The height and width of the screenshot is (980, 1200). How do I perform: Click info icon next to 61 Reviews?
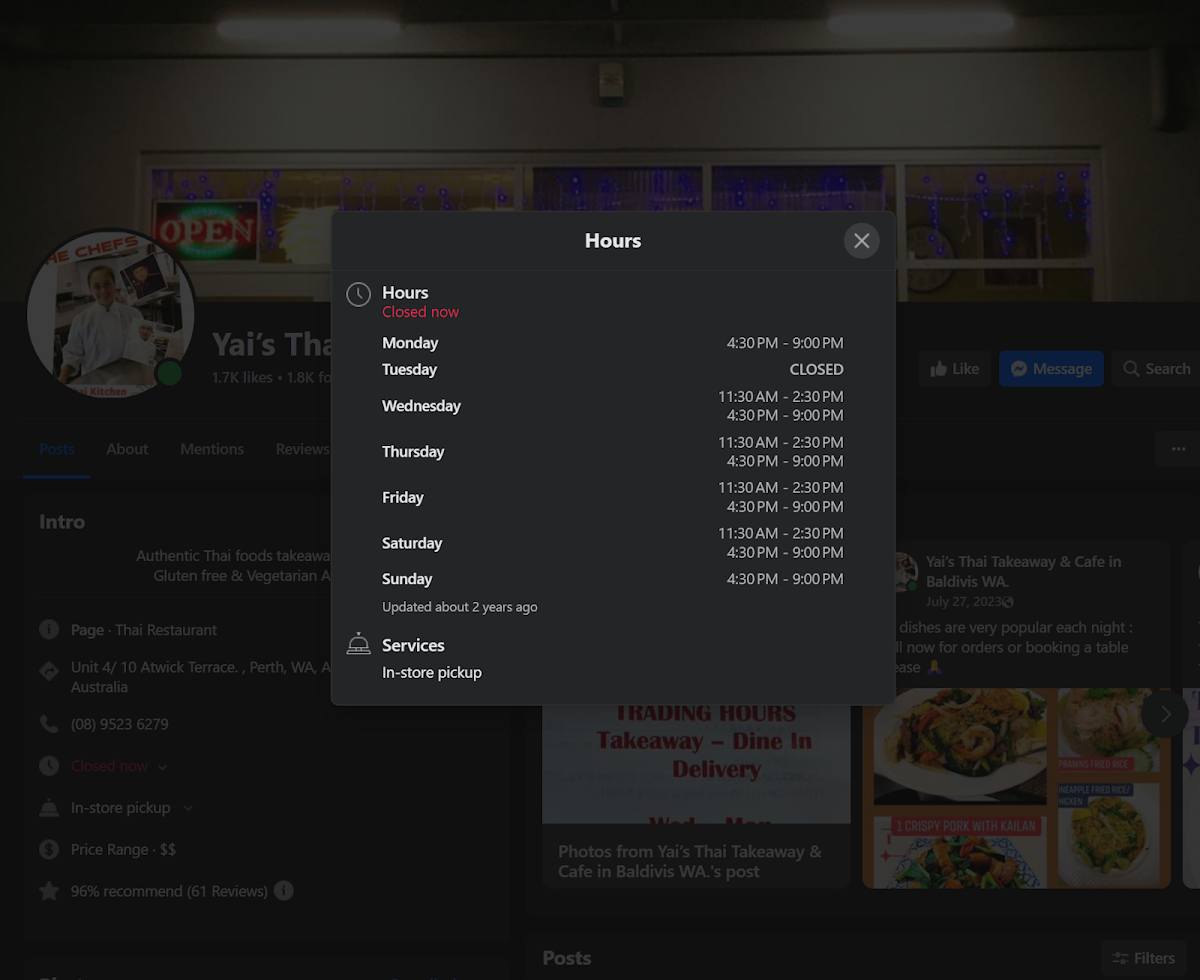tap(284, 890)
